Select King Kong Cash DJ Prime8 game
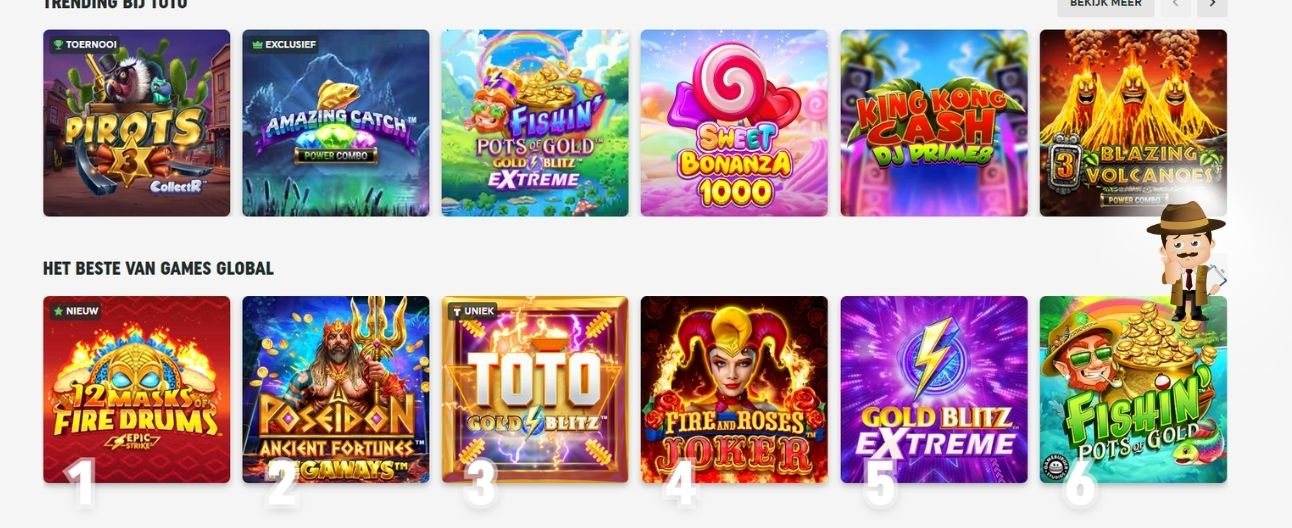This screenshot has width=1292, height=528. click(934, 123)
